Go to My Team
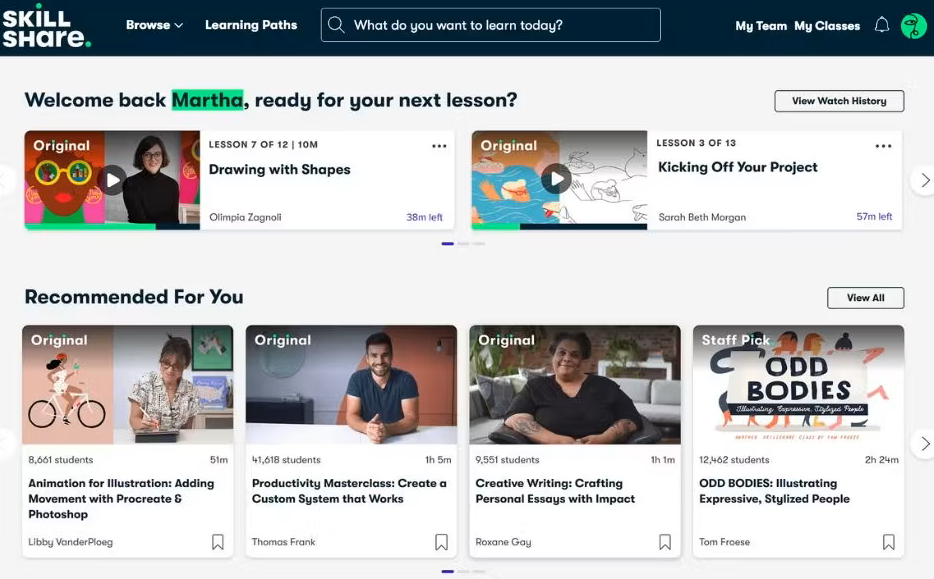This screenshot has height=579, width=934. click(761, 26)
